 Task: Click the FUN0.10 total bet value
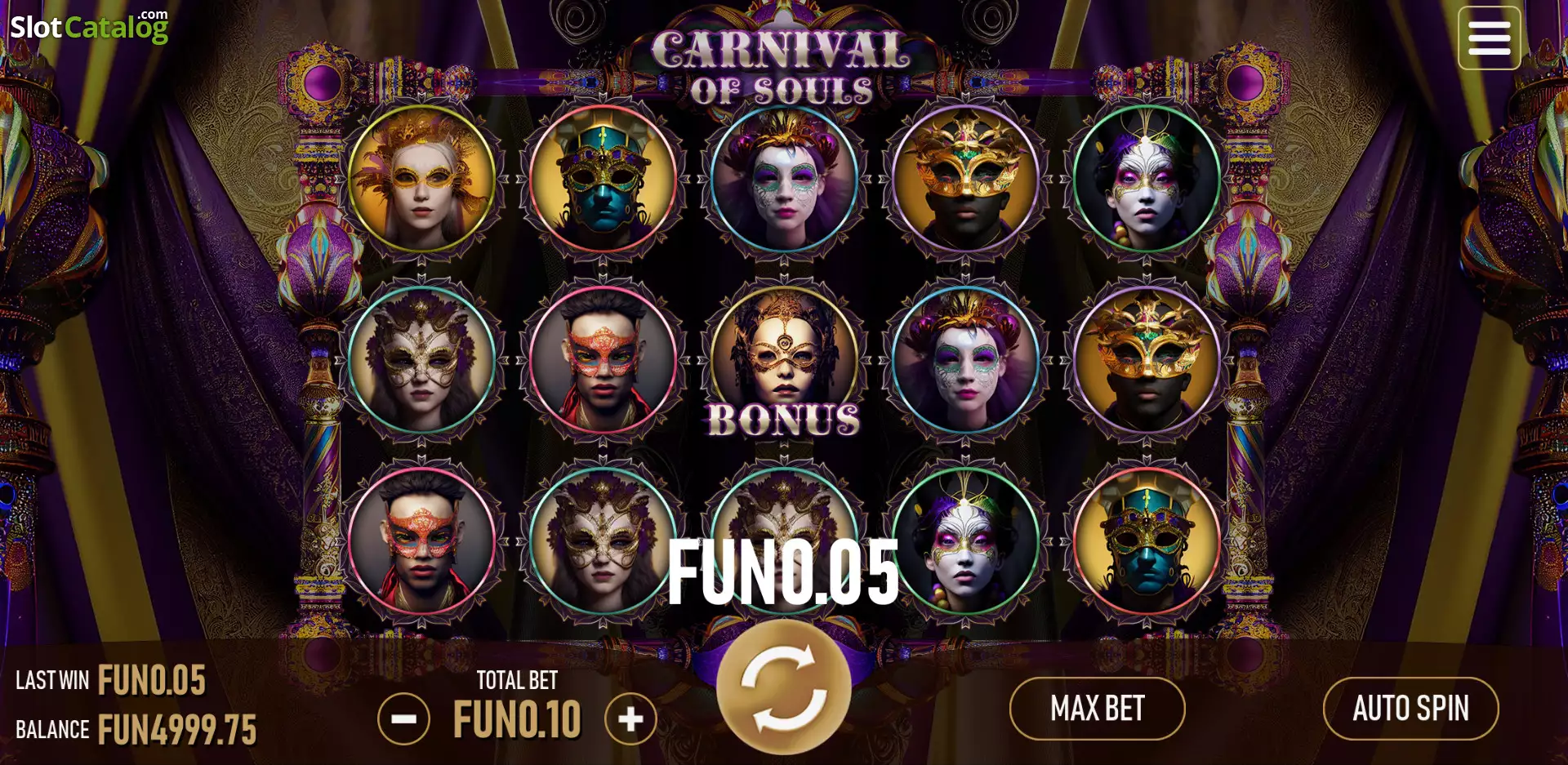click(x=517, y=719)
